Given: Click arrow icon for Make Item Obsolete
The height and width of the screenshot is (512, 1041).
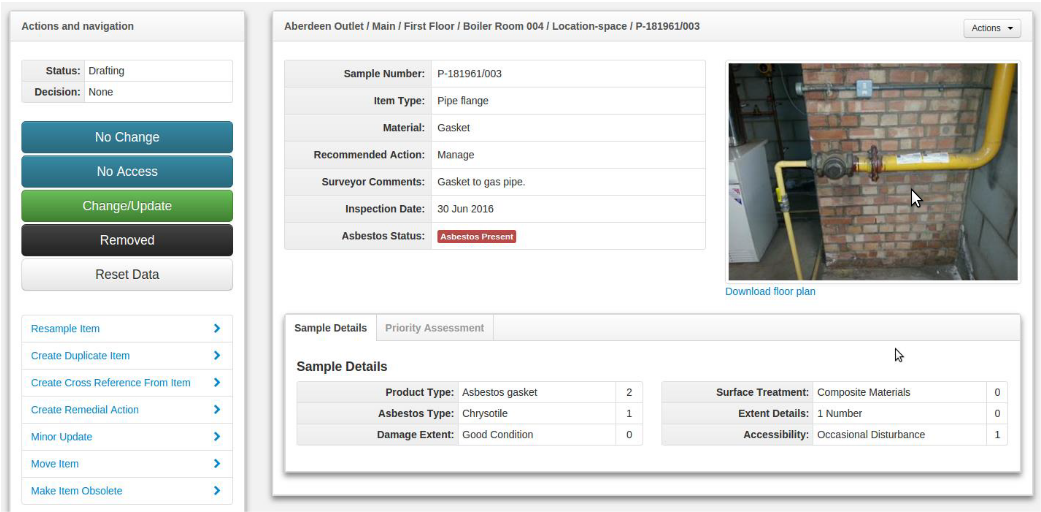Looking at the screenshot, I should (x=216, y=490).
